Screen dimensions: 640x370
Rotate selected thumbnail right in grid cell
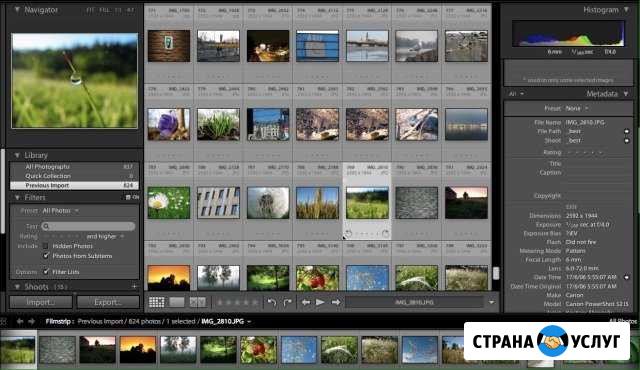385,234
